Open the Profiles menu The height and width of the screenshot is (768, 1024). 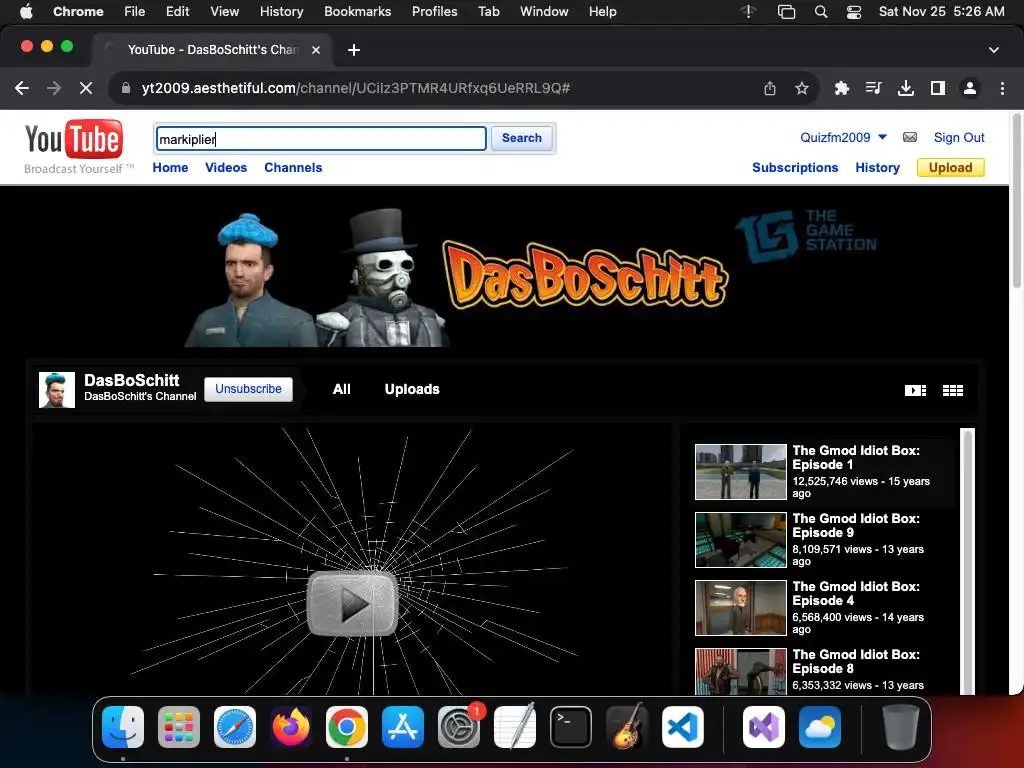(434, 12)
